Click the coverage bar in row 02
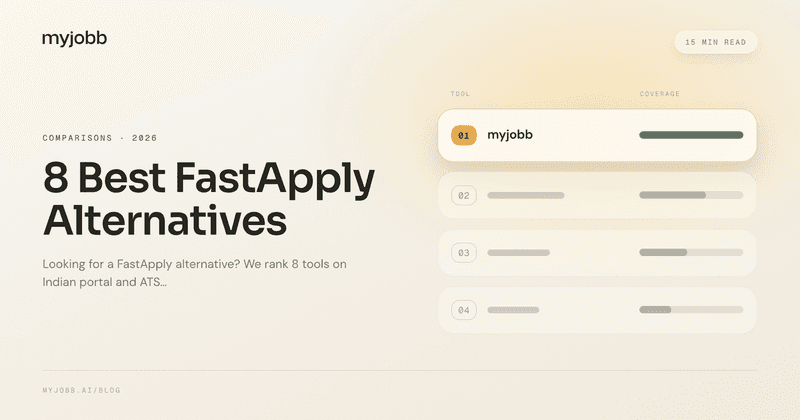 (x=691, y=195)
